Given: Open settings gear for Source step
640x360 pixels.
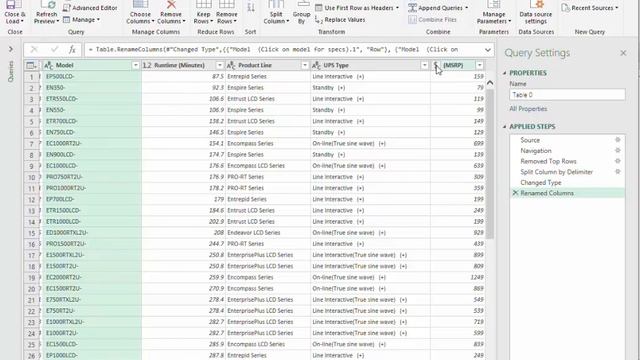Looking at the screenshot, I should tap(618, 140).
